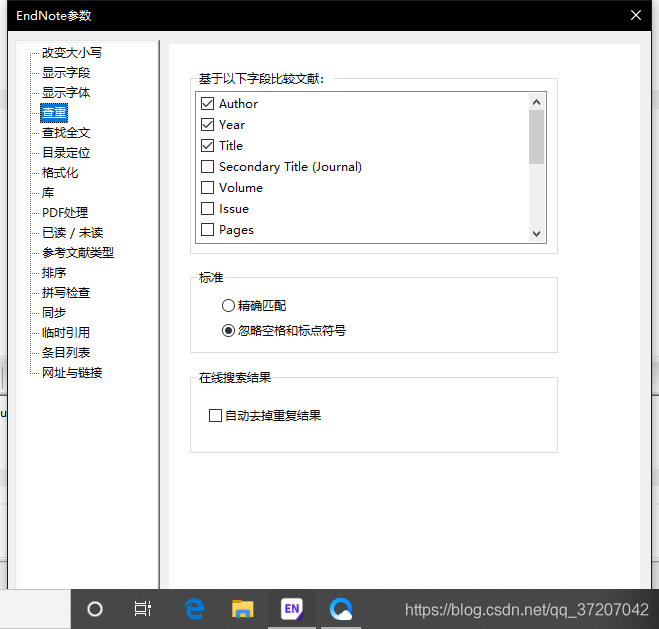
Task: Select 已读 / 未读 preferences
Action: 72,232
